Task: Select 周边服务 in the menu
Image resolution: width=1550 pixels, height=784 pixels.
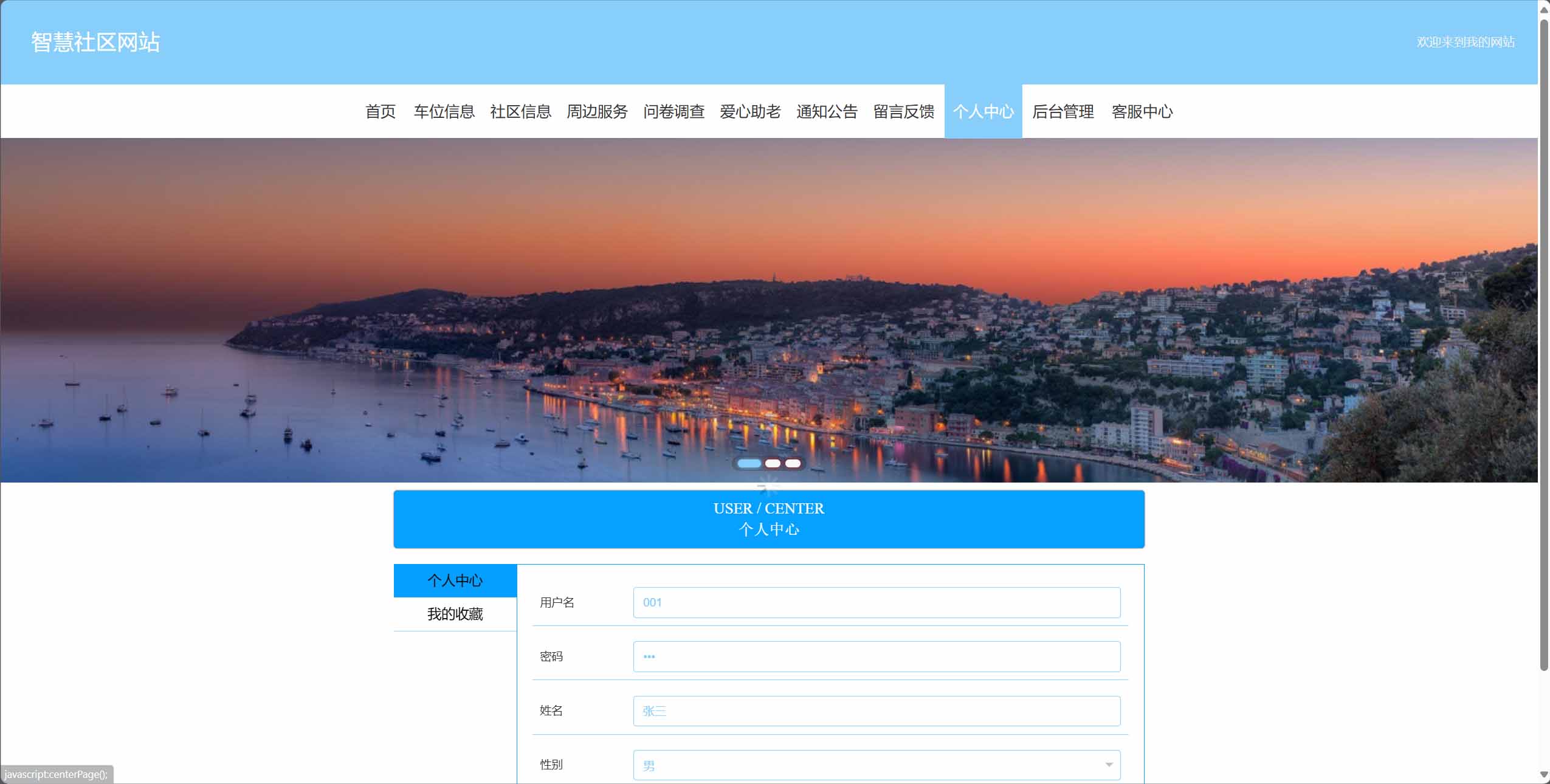Action: [x=598, y=111]
